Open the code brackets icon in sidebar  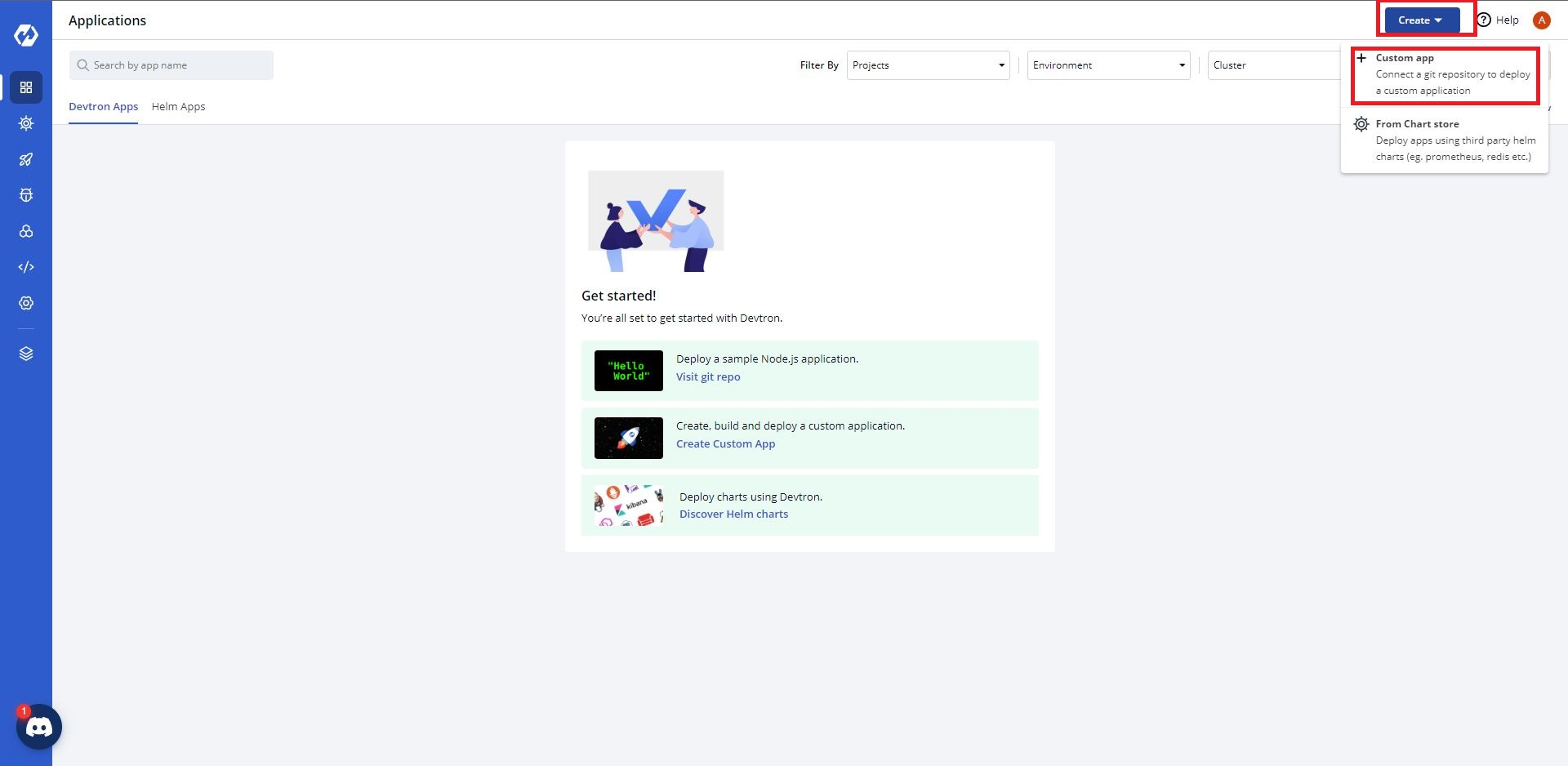pyautogui.click(x=26, y=267)
